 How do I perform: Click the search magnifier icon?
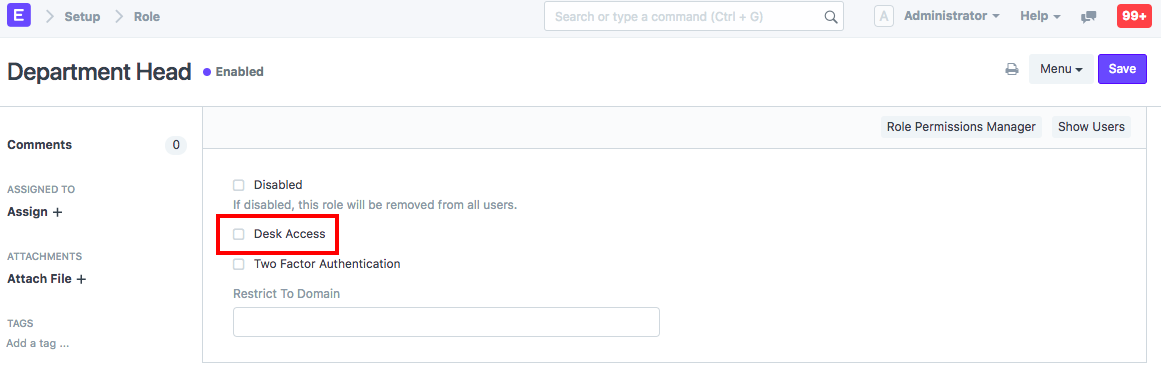(x=831, y=16)
